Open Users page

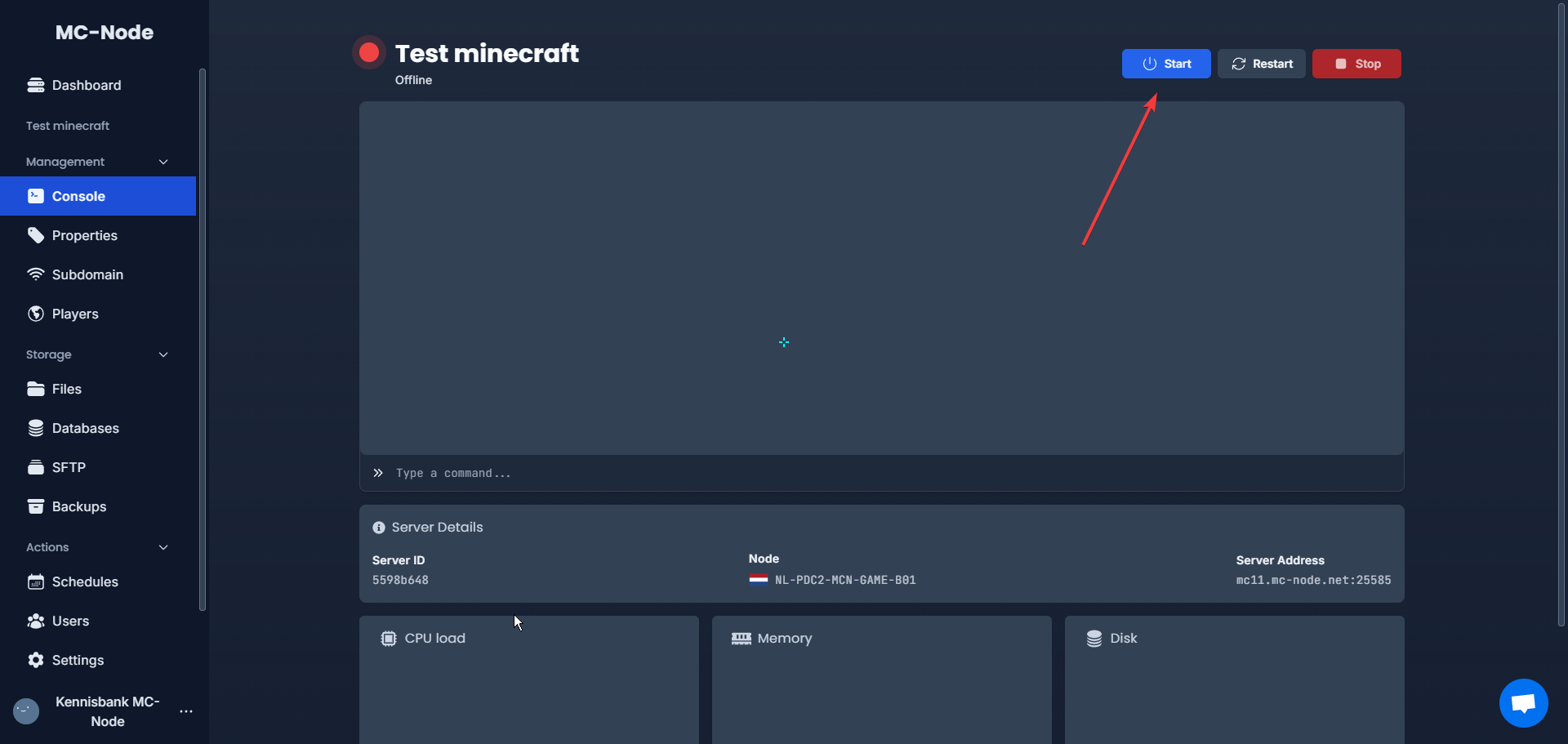point(98,621)
